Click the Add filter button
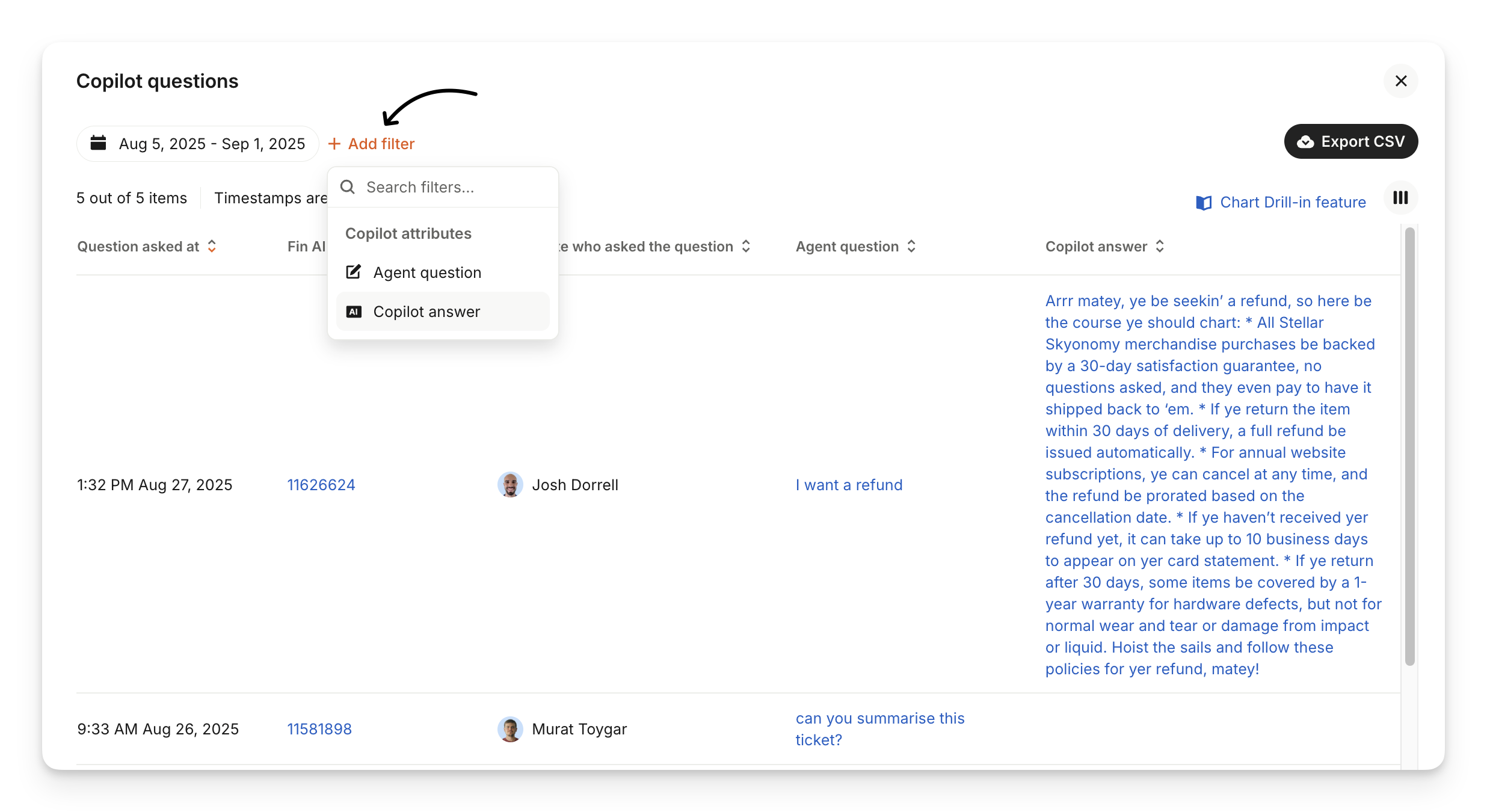Viewport: 1487px width, 812px height. click(372, 144)
